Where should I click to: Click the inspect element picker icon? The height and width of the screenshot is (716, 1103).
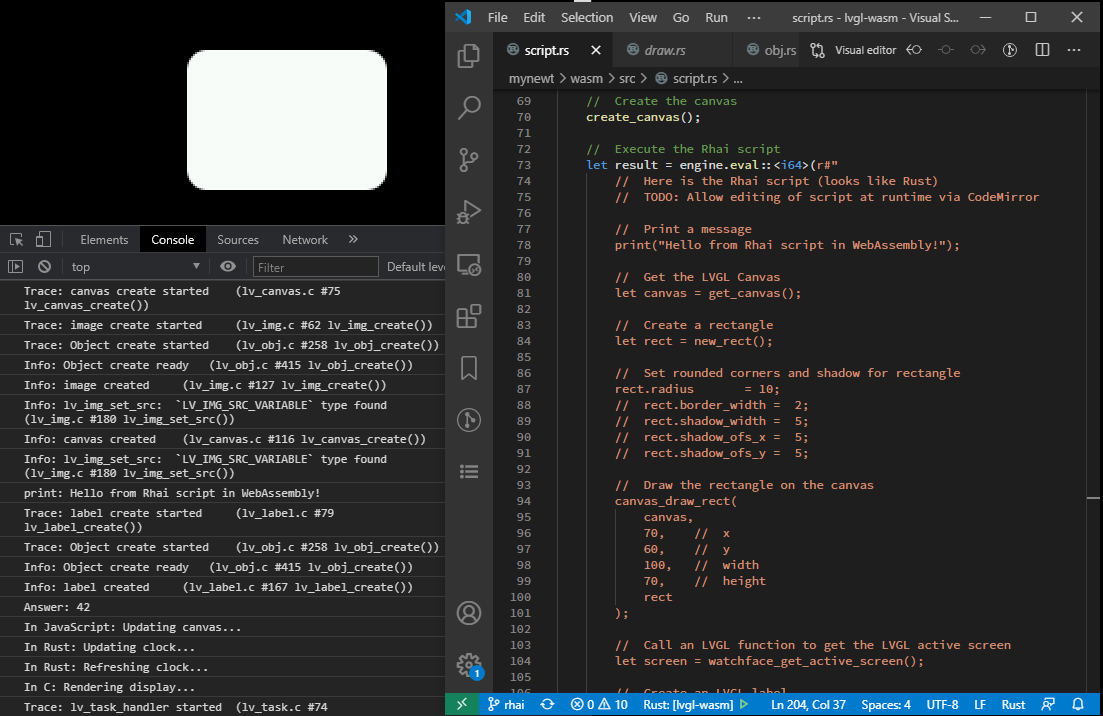coord(17,239)
